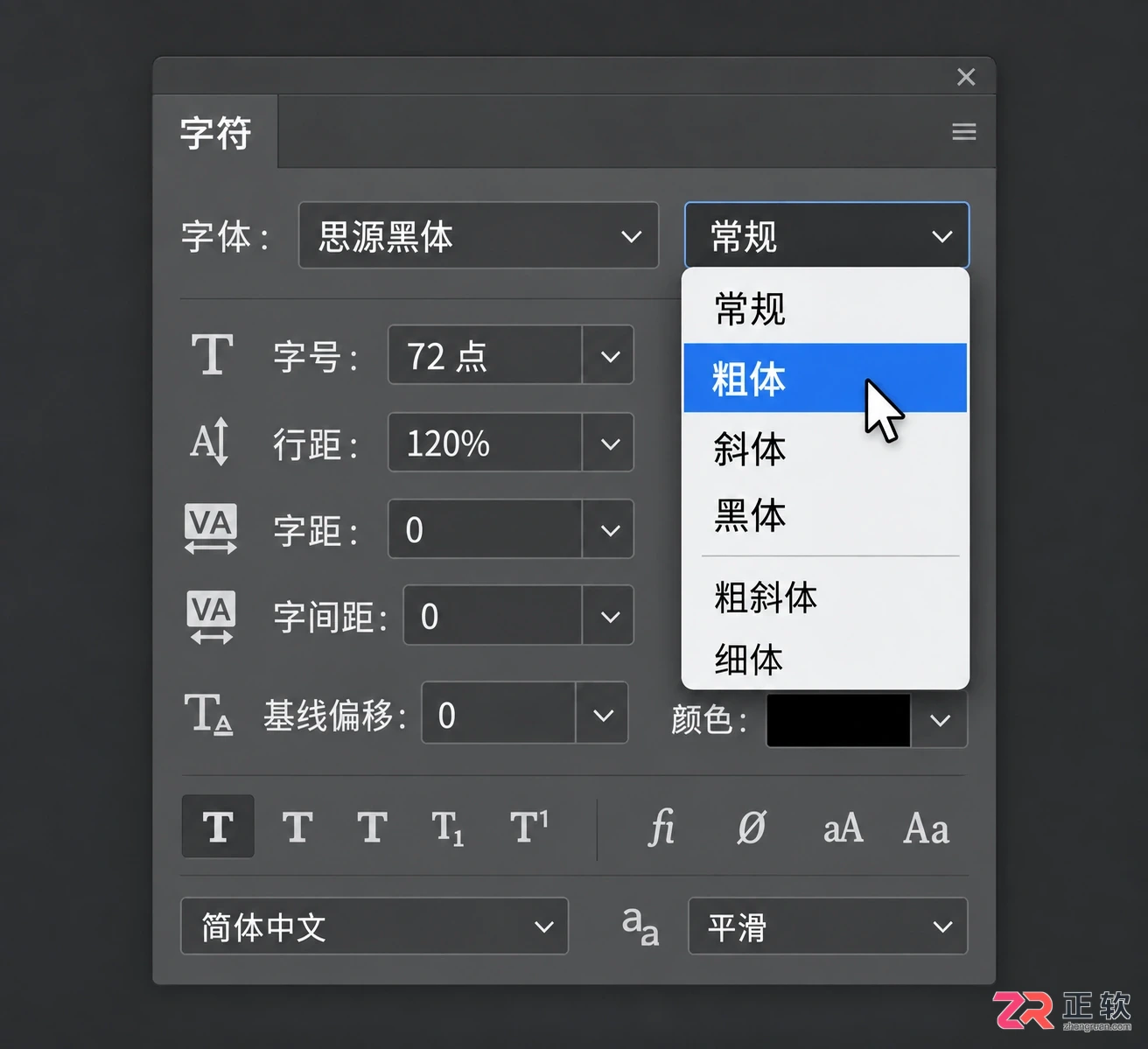This screenshot has height=1049, width=1148.
Task: Click the anti-aliasing 'aa' icon
Action: pos(640,927)
